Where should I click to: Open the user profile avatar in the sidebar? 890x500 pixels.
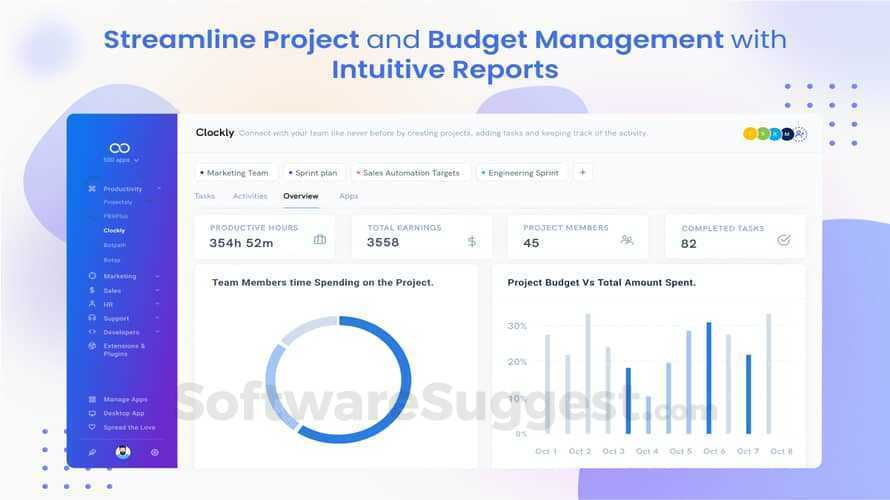pos(123,452)
